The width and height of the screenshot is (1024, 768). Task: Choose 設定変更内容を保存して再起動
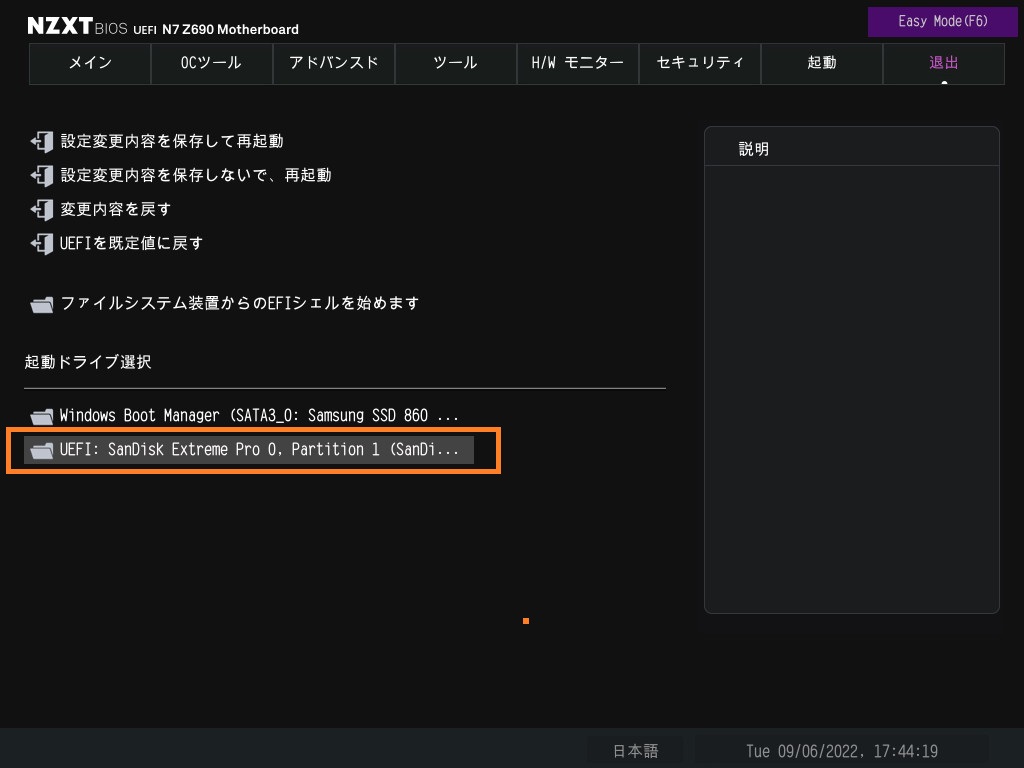pyautogui.click(x=172, y=141)
